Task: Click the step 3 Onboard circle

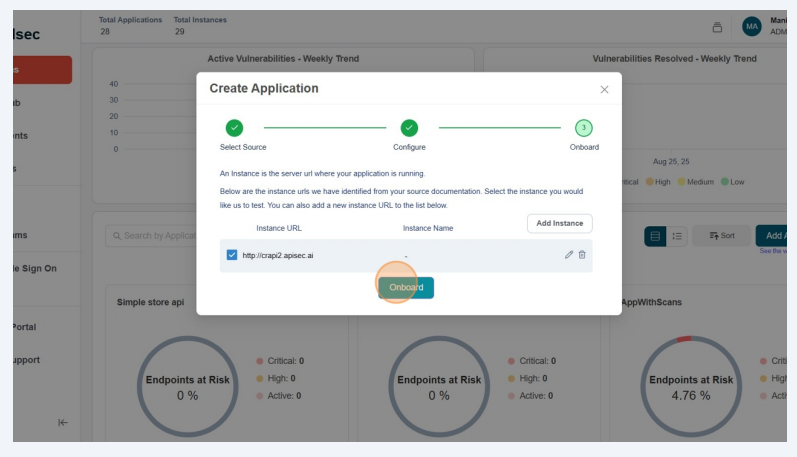Action: 584,128
